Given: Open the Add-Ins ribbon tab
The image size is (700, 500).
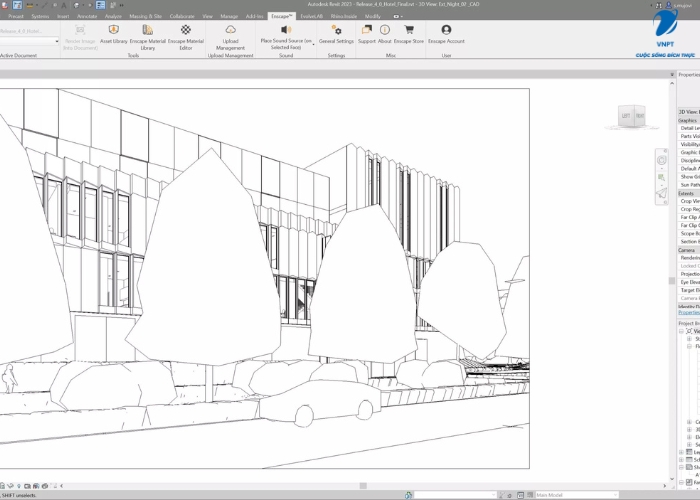Looking at the screenshot, I should pyautogui.click(x=254, y=16).
